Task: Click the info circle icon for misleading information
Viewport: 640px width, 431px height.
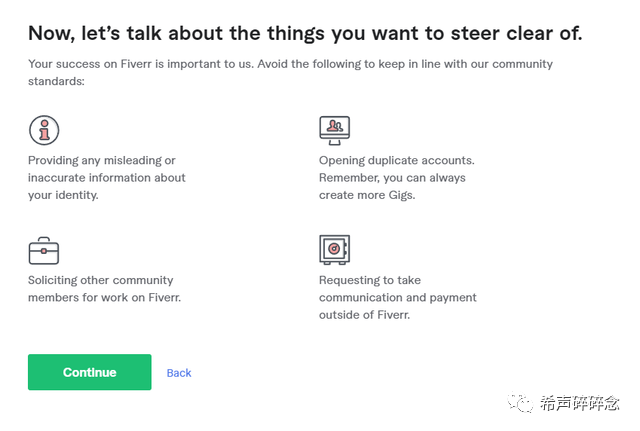Action: (x=44, y=130)
